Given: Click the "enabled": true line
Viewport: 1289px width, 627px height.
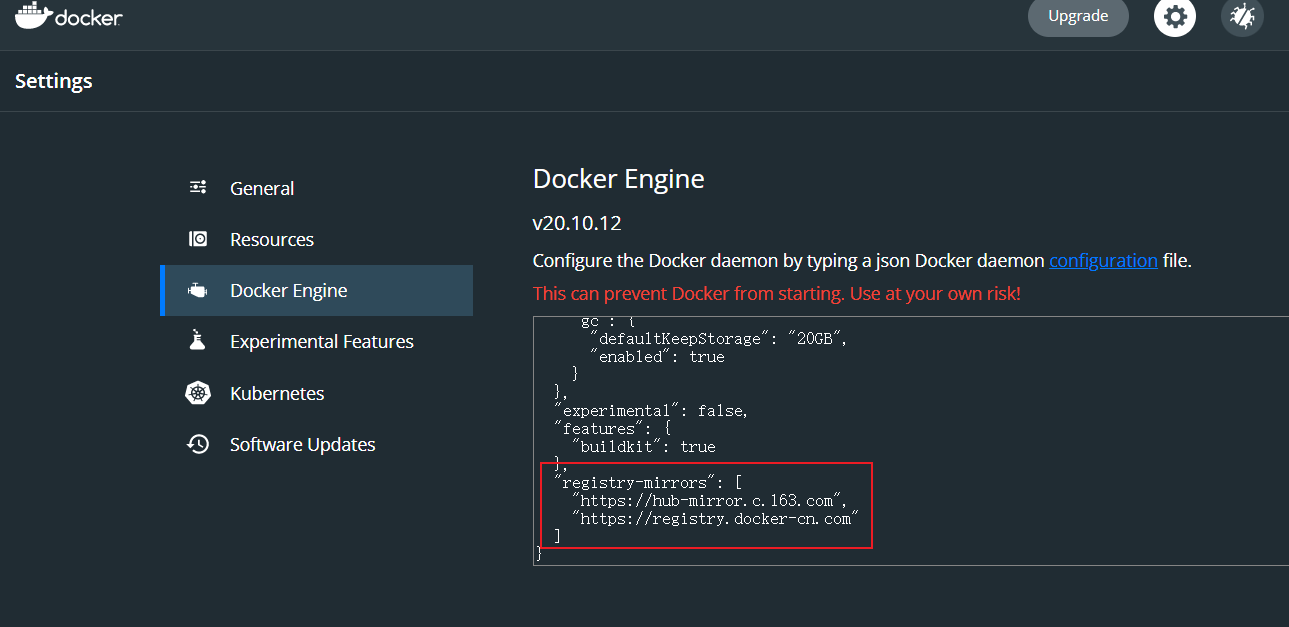Looking at the screenshot, I should pyautogui.click(x=657, y=356).
